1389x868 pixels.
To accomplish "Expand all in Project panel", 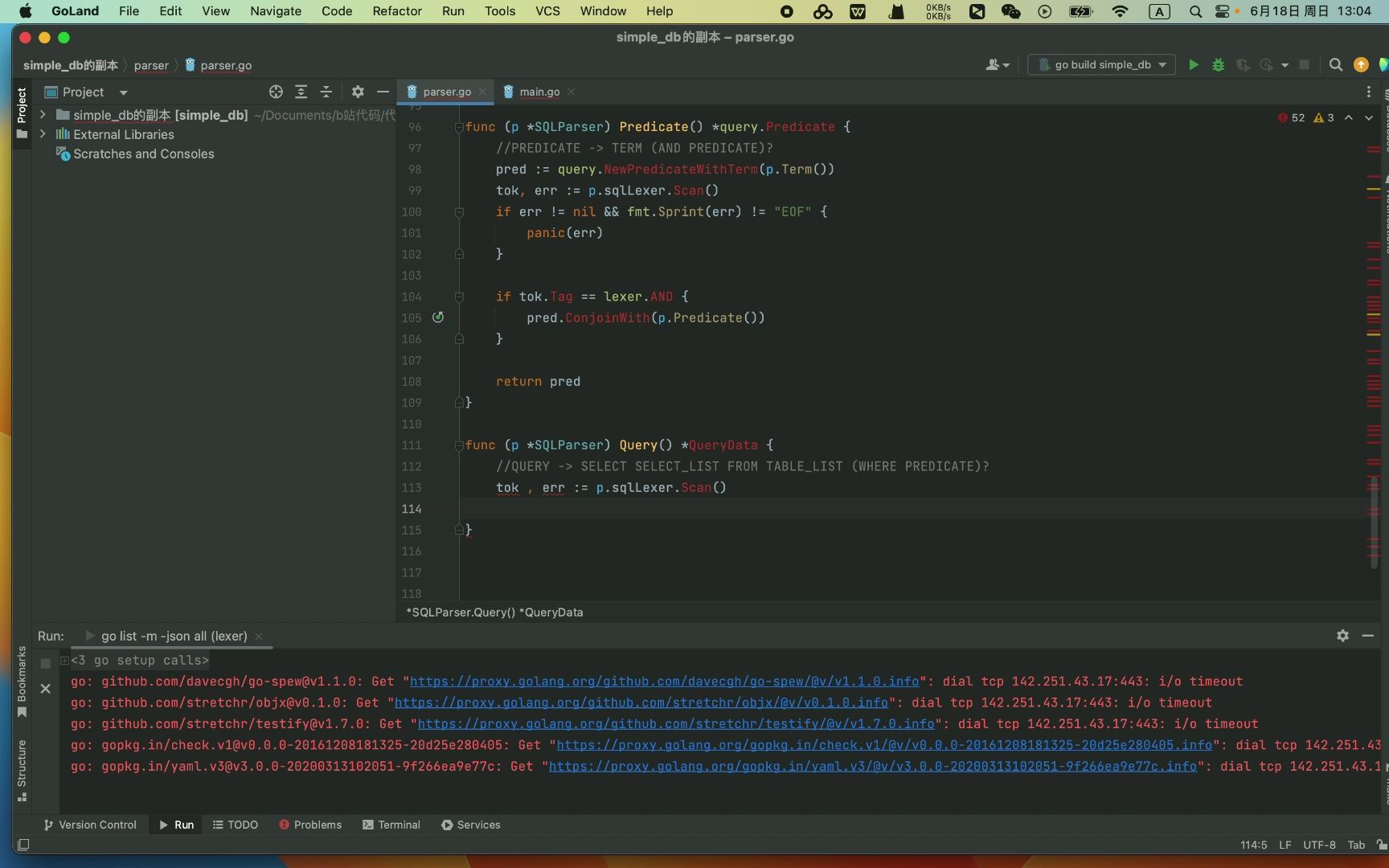I will [301, 92].
